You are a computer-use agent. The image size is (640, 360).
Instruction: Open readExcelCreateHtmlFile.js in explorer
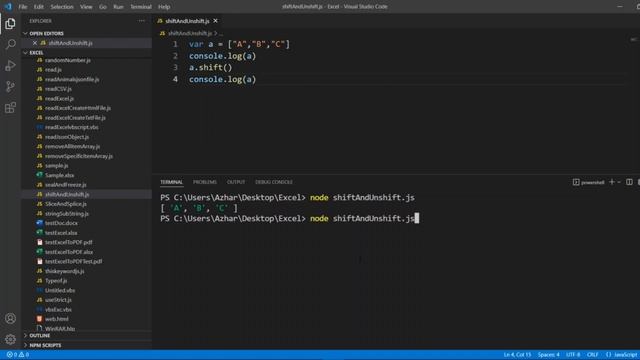click(x=78, y=108)
